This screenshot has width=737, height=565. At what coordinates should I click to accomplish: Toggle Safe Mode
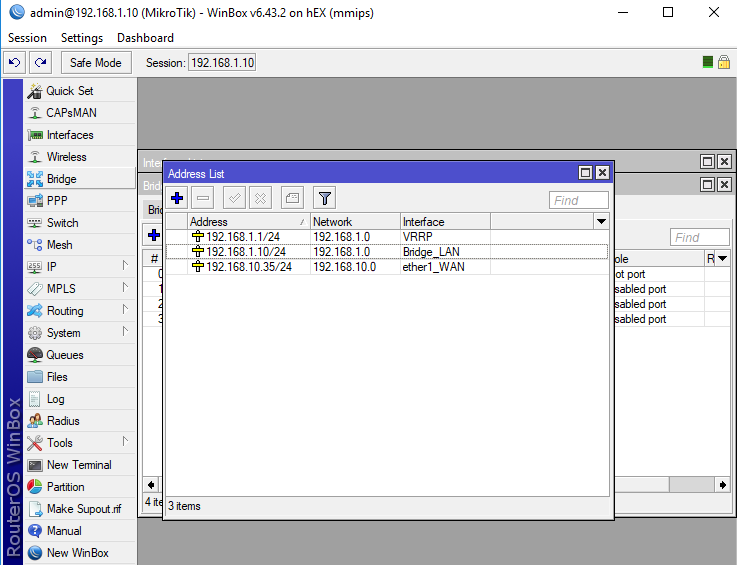(96, 63)
